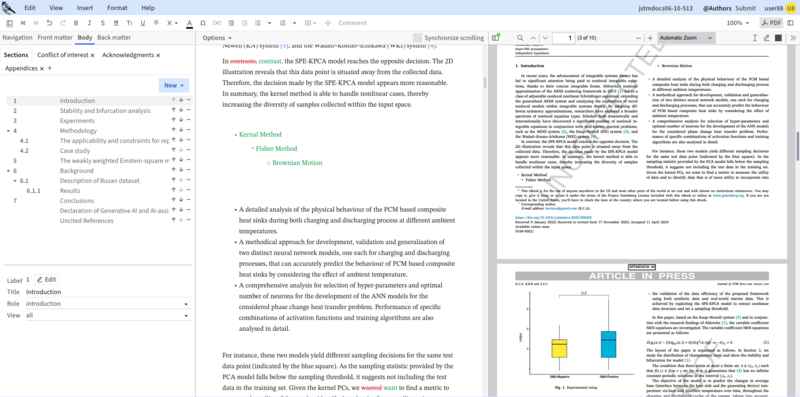Image resolution: width=800 pixels, height=397 pixels.
Task: Switch to the Navigation tab
Action: tap(17, 37)
